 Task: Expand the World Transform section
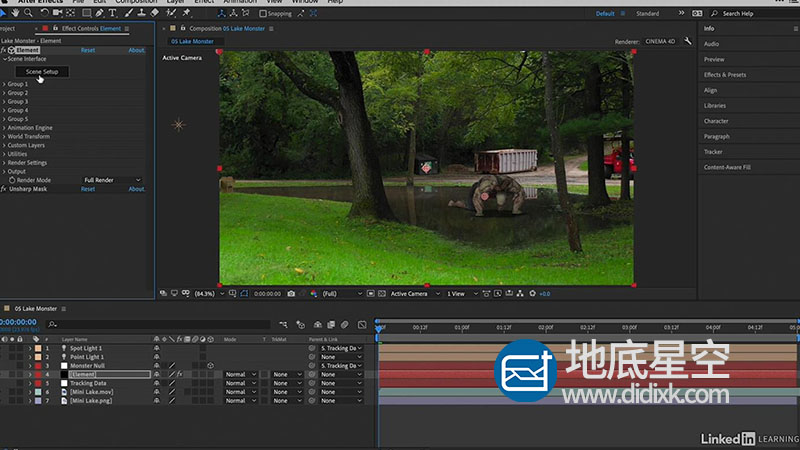click(x=5, y=136)
